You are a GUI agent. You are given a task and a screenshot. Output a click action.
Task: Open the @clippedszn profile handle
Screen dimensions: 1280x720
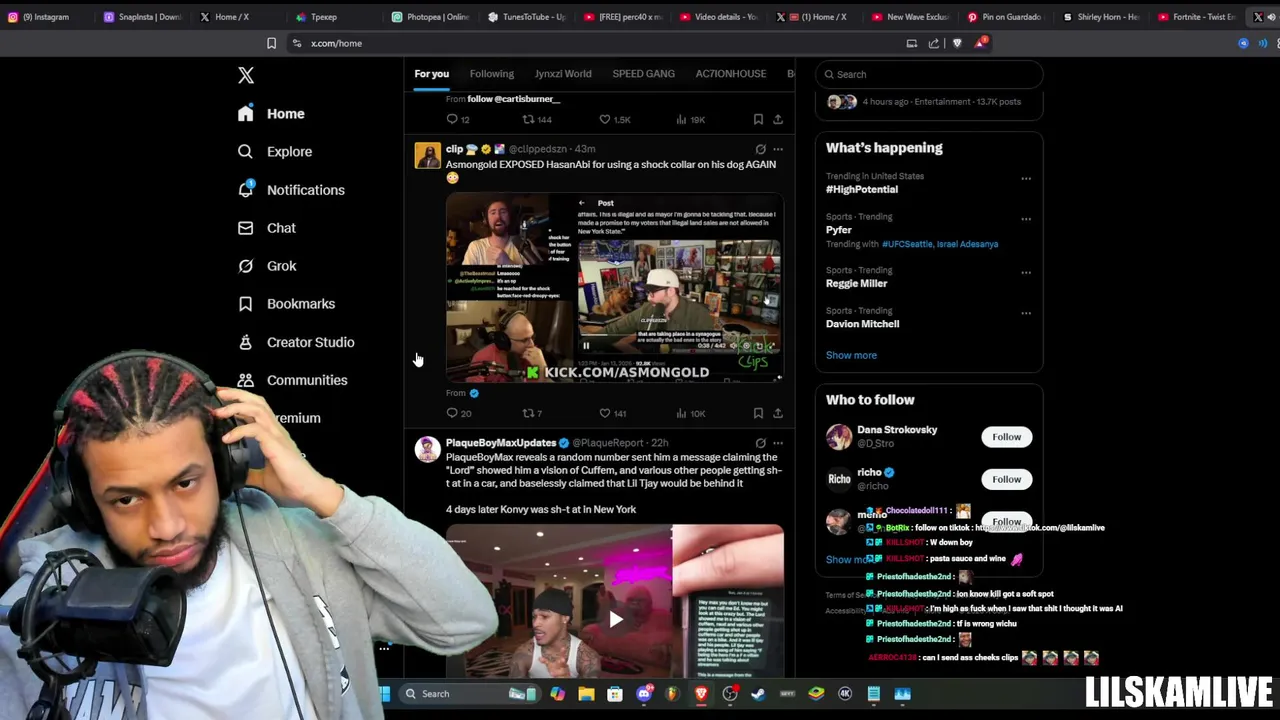pyautogui.click(x=538, y=149)
